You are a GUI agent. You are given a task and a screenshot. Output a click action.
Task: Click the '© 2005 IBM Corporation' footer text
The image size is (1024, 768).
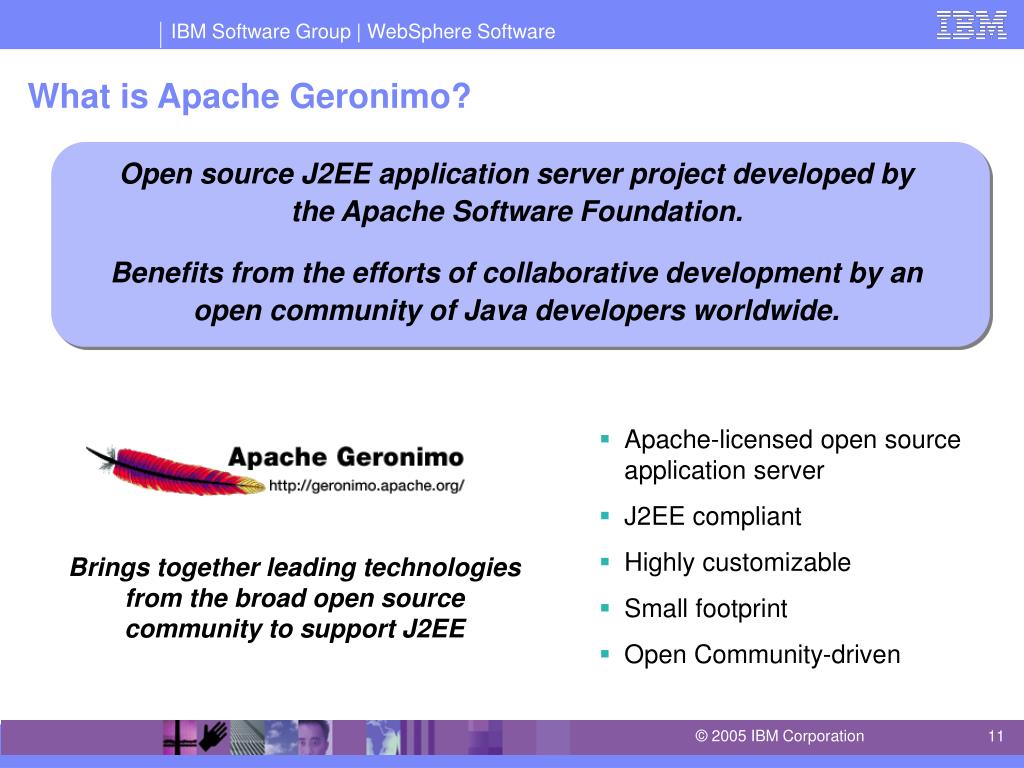(x=779, y=736)
